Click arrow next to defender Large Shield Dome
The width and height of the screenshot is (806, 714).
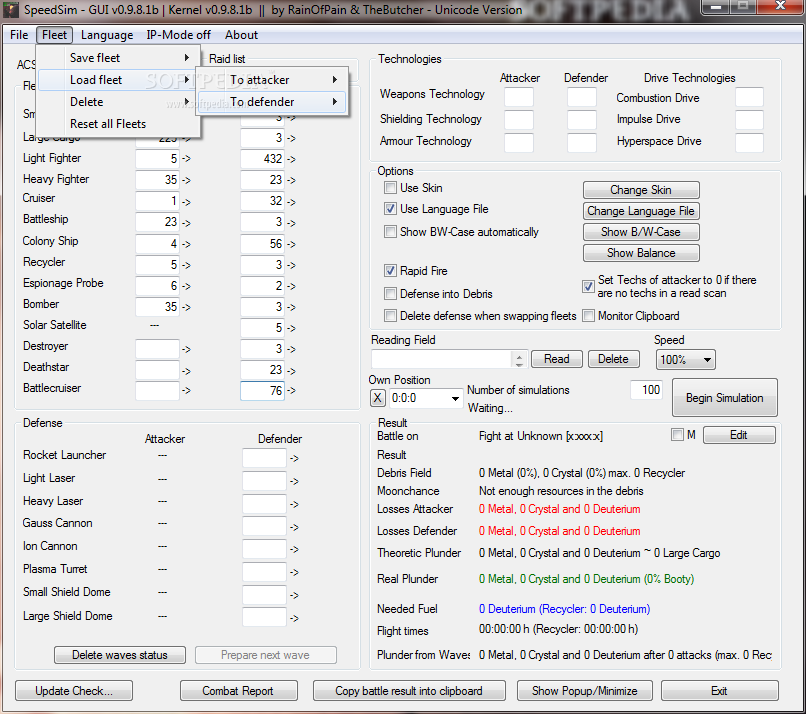pos(294,618)
